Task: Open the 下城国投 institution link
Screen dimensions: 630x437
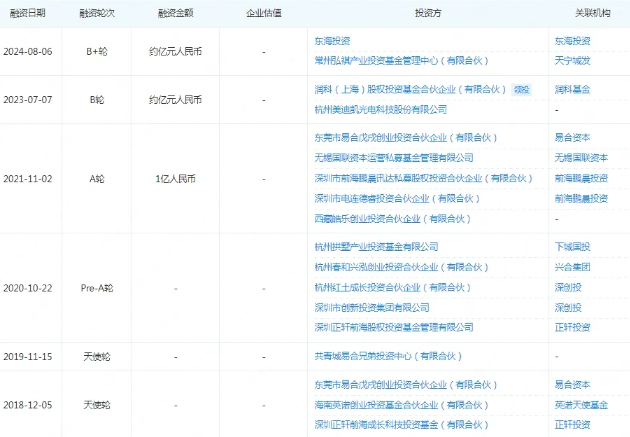Action: (573, 247)
